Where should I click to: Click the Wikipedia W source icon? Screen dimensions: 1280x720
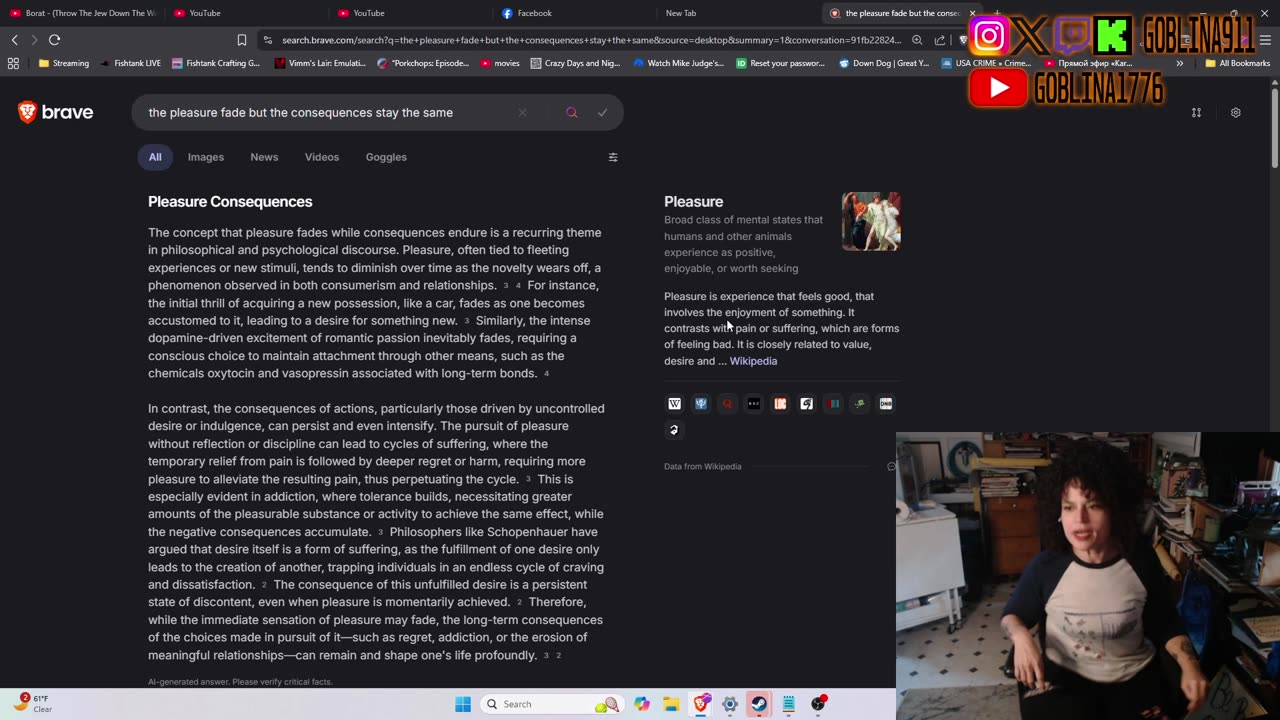coord(674,404)
